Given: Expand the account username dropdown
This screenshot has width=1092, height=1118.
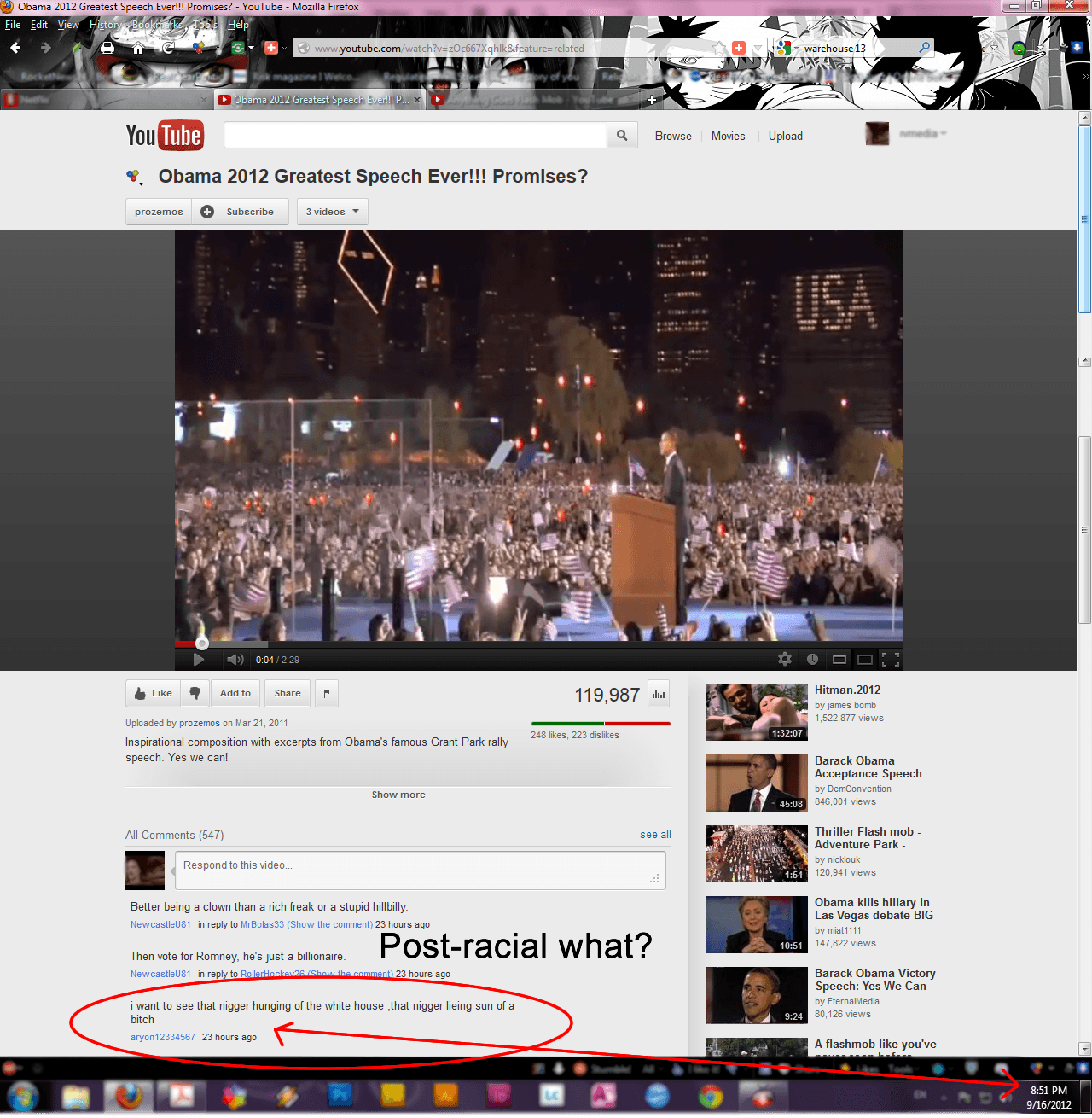Looking at the screenshot, I should (x=923, y=134).
